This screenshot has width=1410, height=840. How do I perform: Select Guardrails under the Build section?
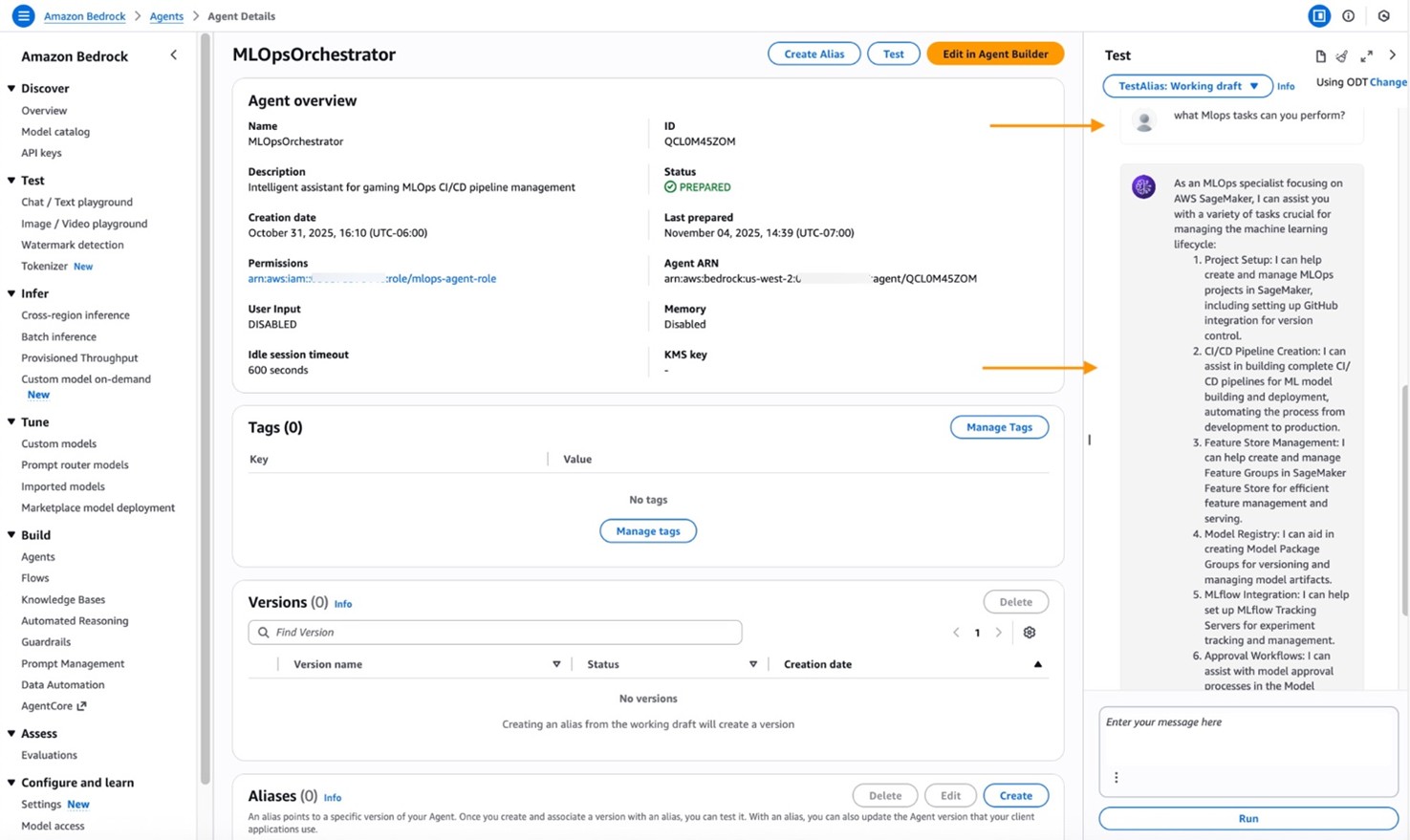point(45,641)
